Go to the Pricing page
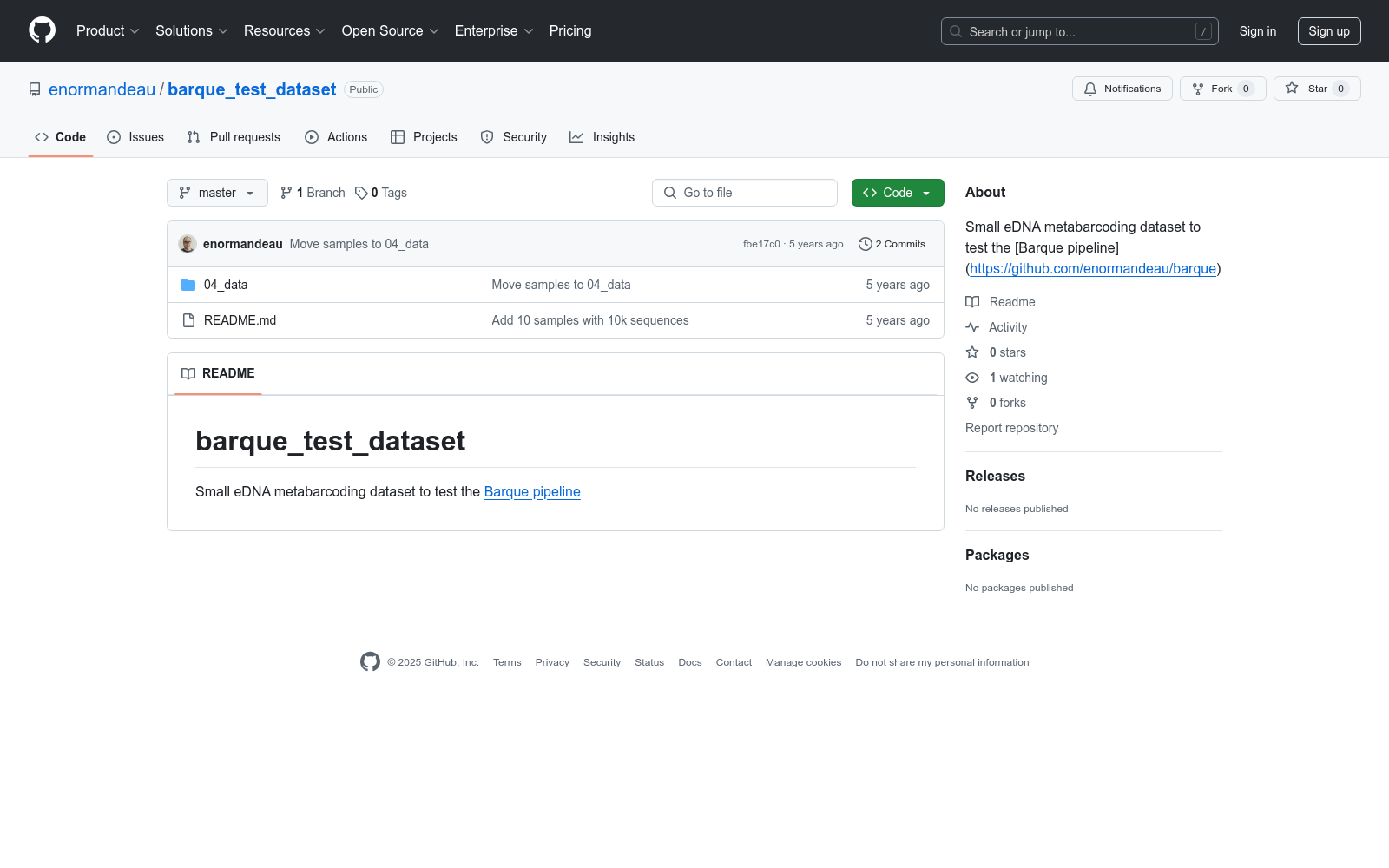Screen dimensions: 1389x868 (x=570, y=31)
